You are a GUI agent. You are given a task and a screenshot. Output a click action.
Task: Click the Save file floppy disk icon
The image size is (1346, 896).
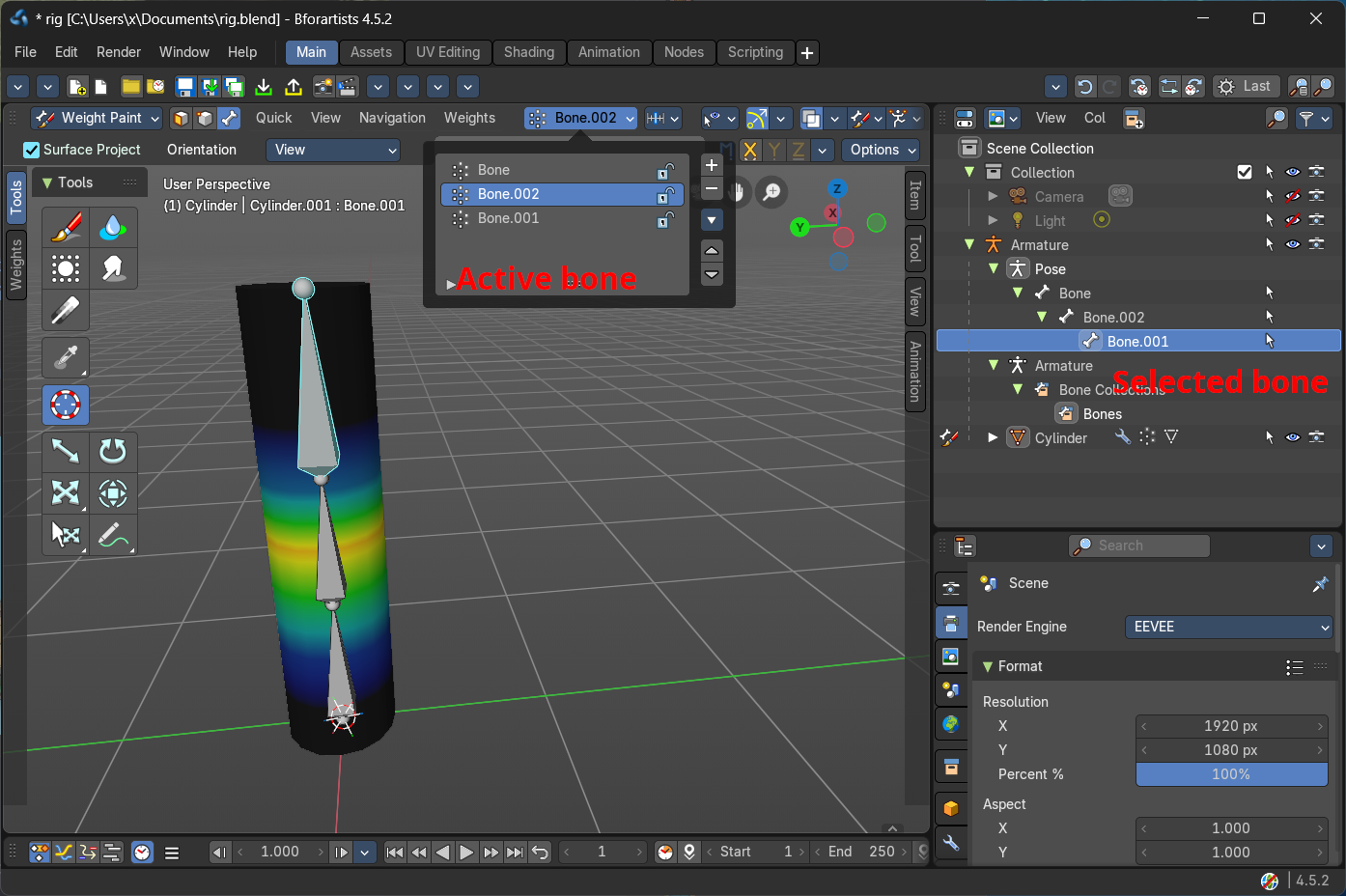(185, 87)
